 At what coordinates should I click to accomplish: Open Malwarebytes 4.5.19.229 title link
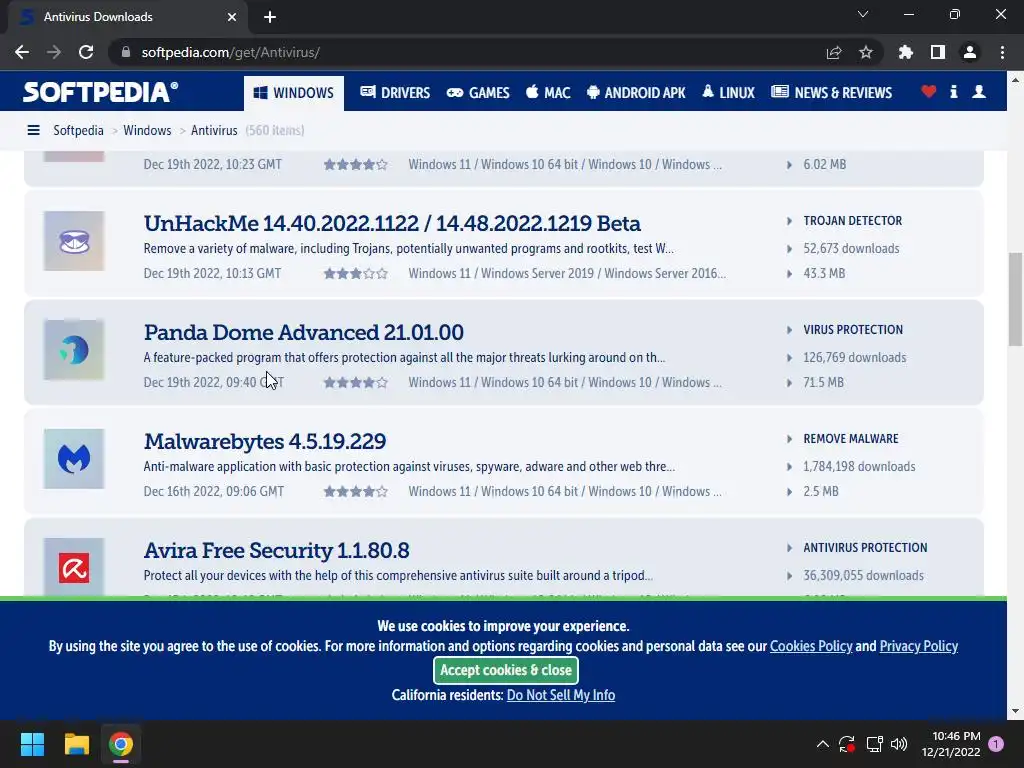tap(264, 441)
